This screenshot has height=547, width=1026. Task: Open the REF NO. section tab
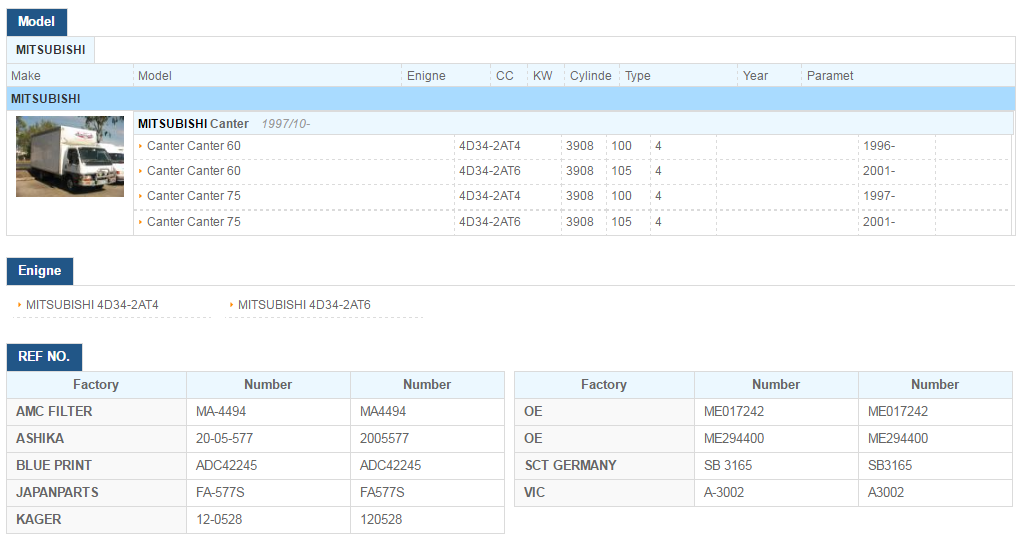coord(44,357)
